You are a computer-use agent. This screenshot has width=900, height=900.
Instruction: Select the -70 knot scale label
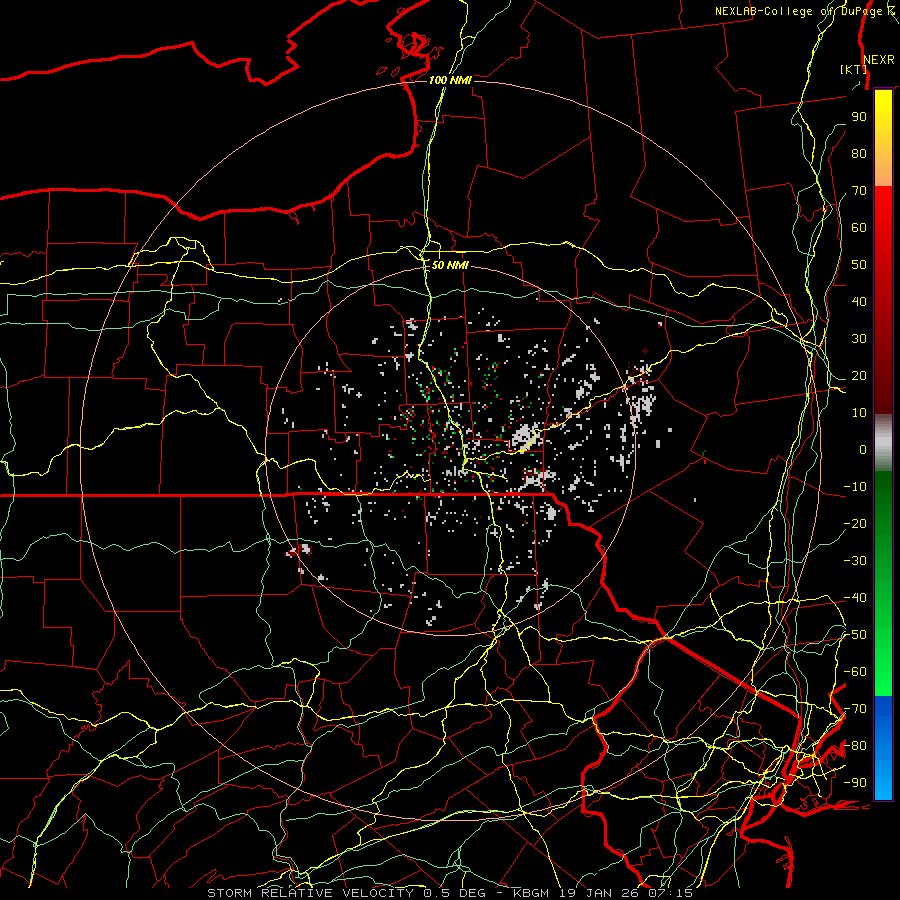pos(855,709)
